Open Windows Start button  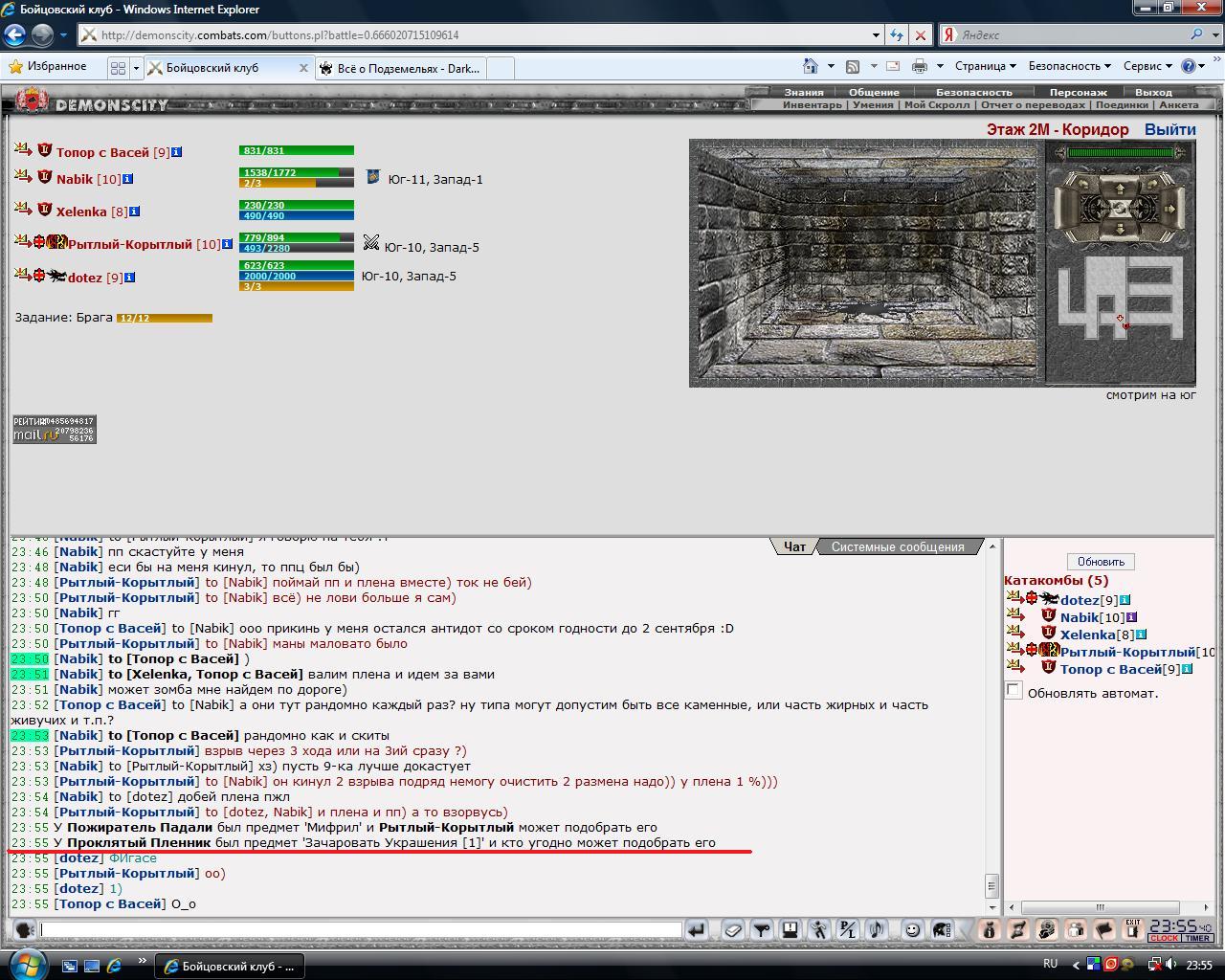[26, 964]
